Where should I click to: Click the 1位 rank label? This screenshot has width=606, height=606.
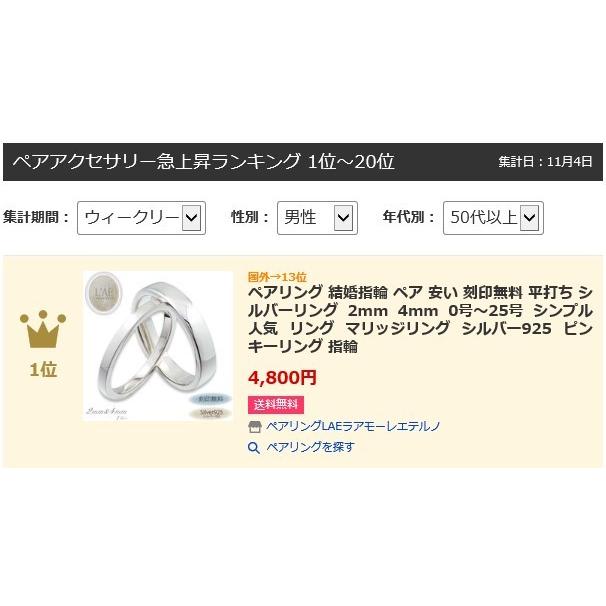(x=43, y=370)
